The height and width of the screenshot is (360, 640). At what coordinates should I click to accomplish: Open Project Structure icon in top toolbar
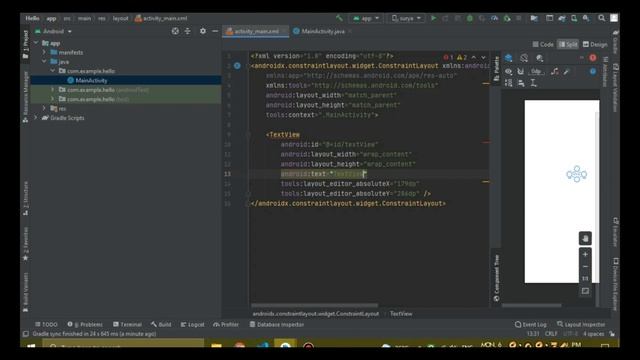pos(534,18)
